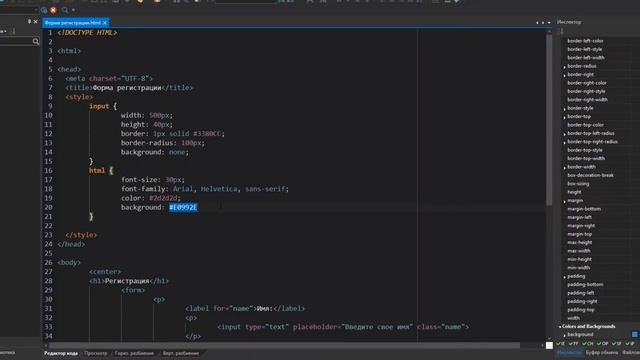This screenshot has height=360, width=640.
Task: Toggle OP browser compatibility check
Action: (602, 344)
